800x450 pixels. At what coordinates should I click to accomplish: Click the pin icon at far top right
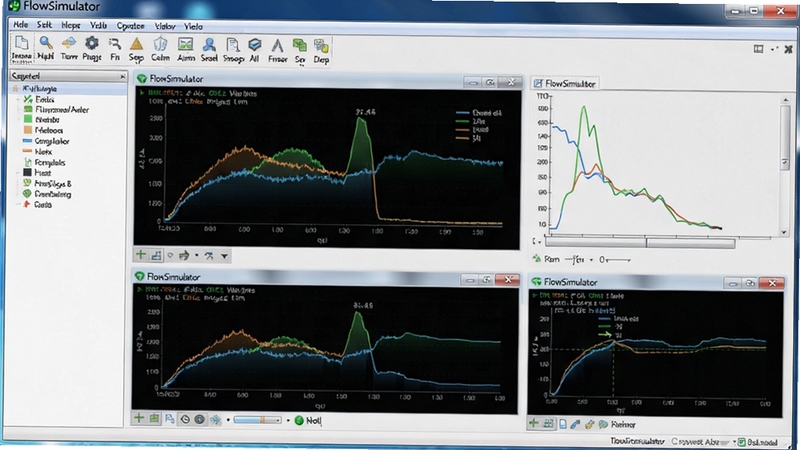tap(788, 49)
